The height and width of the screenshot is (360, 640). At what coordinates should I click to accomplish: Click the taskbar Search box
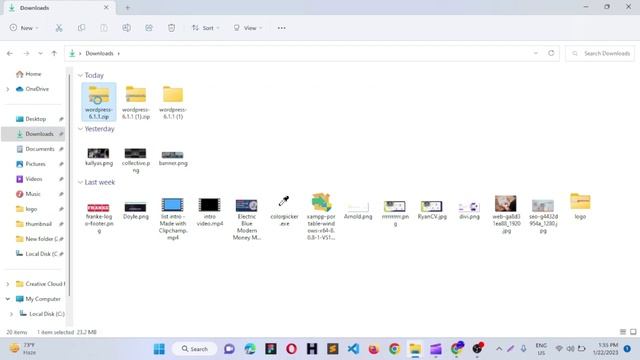click(195, 349)
